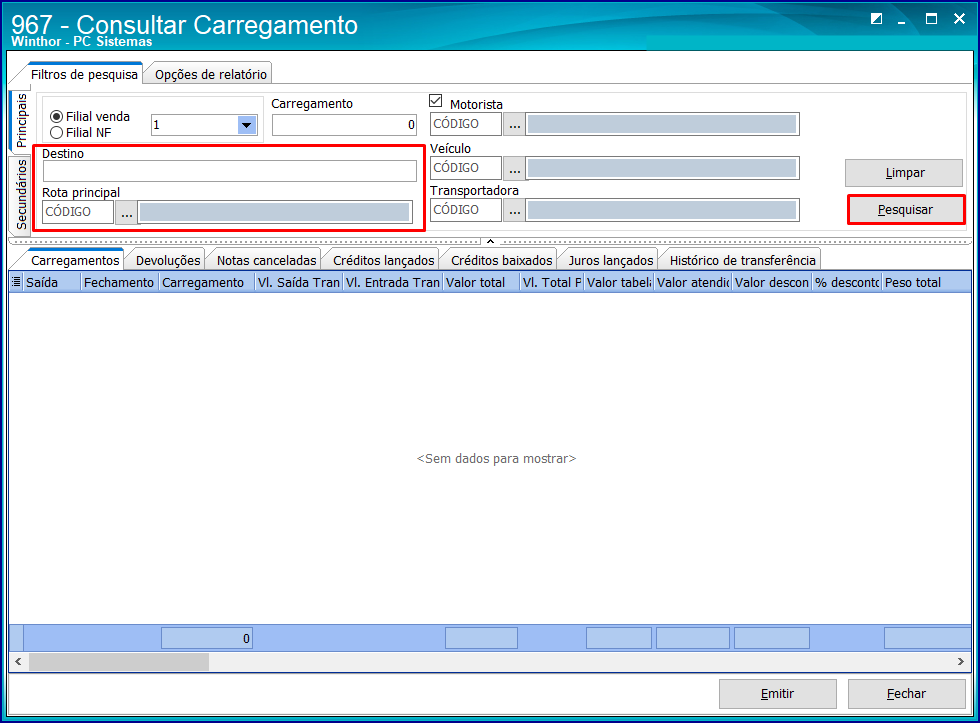
Task: Sort by the Valor tabela column header
Action: pyautogui.click(x=619, y=282)
